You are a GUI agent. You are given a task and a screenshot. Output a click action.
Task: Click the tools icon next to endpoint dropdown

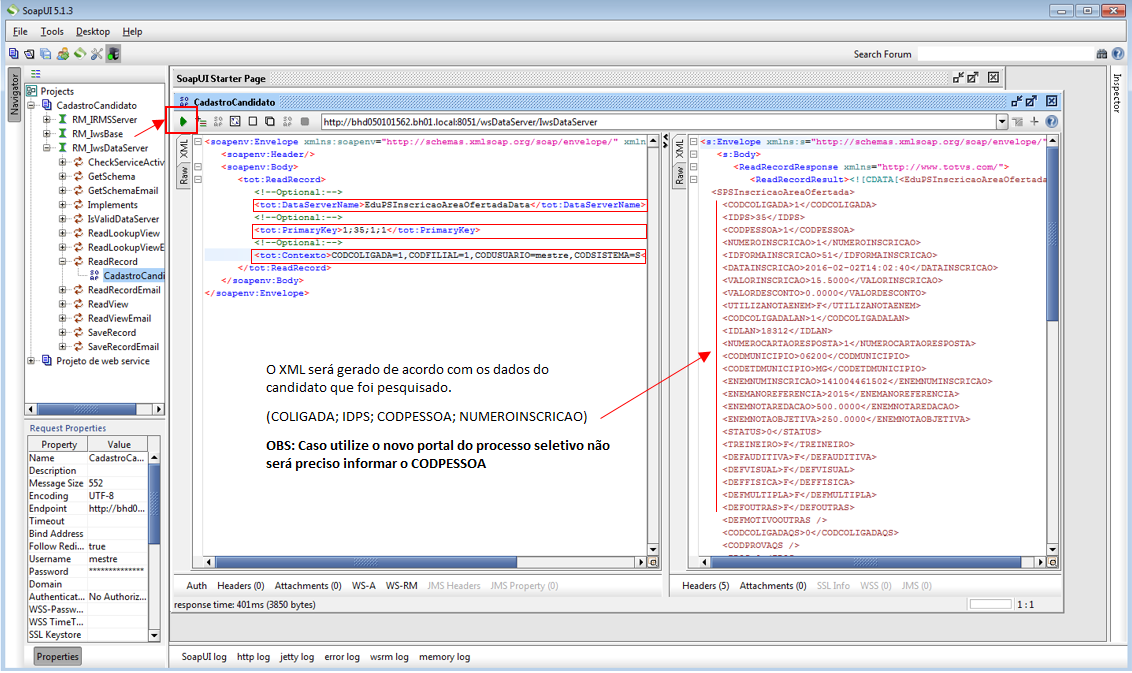click(1018, 121)
